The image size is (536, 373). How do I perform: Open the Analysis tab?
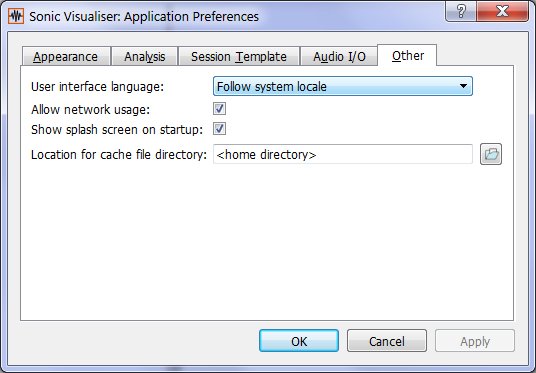pyautogui.click(x=145, y=56)
